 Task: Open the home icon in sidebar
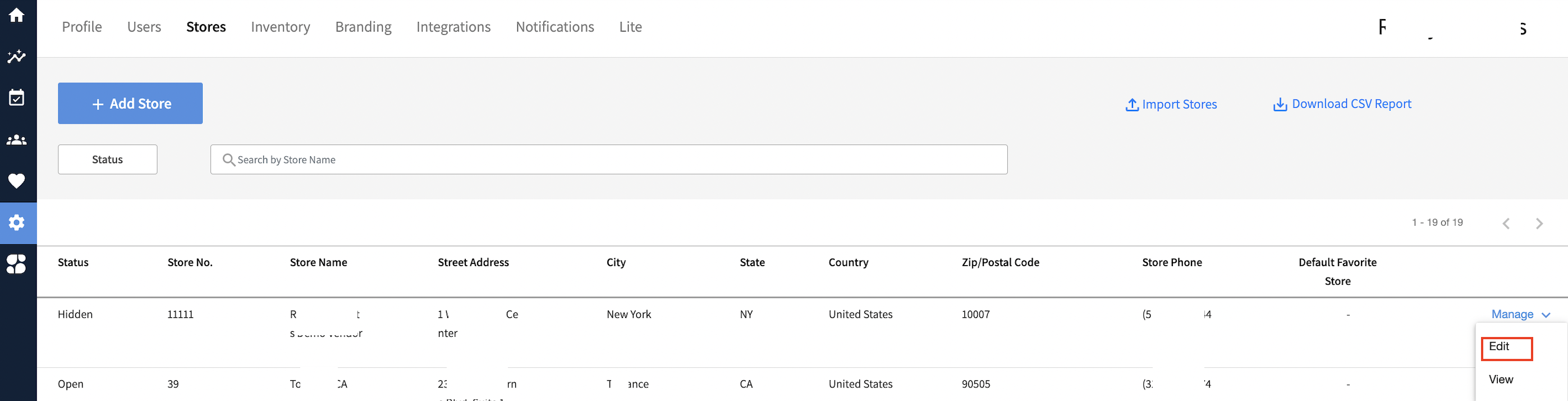(16, 15)
